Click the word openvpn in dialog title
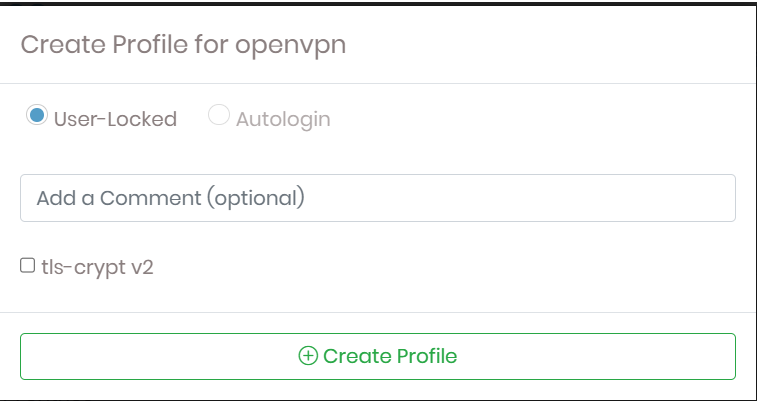The height and width of the screenshot is (401, 757). [x=297, y=45]
